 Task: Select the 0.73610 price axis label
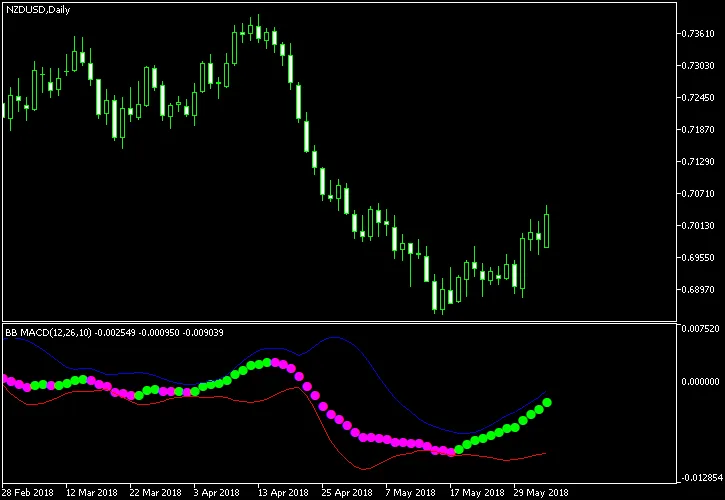[x=695, y=34]
